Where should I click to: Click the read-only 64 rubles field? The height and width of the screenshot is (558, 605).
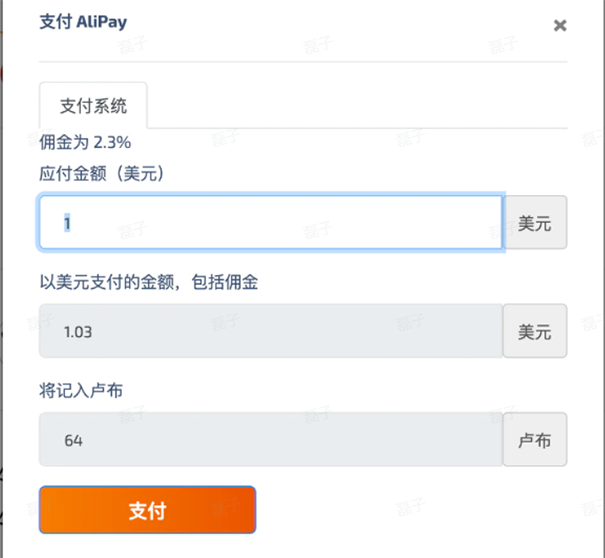point(270,440)
